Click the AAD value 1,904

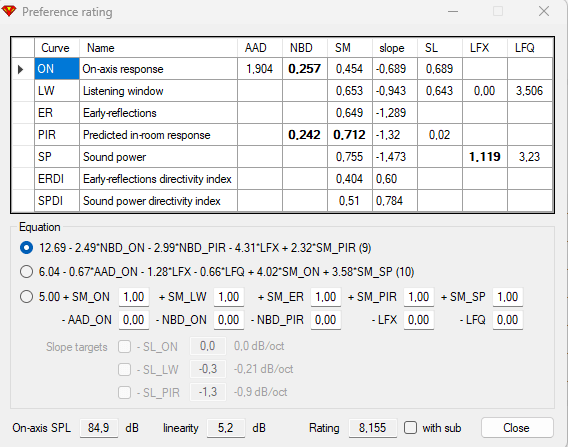pyautogui.click(x=260, y=69)
